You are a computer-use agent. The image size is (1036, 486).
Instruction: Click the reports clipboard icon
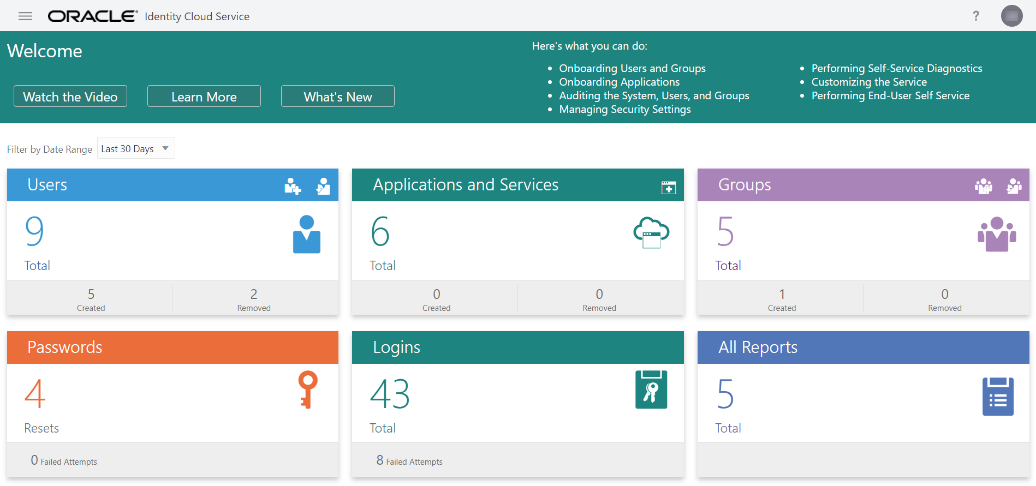click(x=998, y=396)
